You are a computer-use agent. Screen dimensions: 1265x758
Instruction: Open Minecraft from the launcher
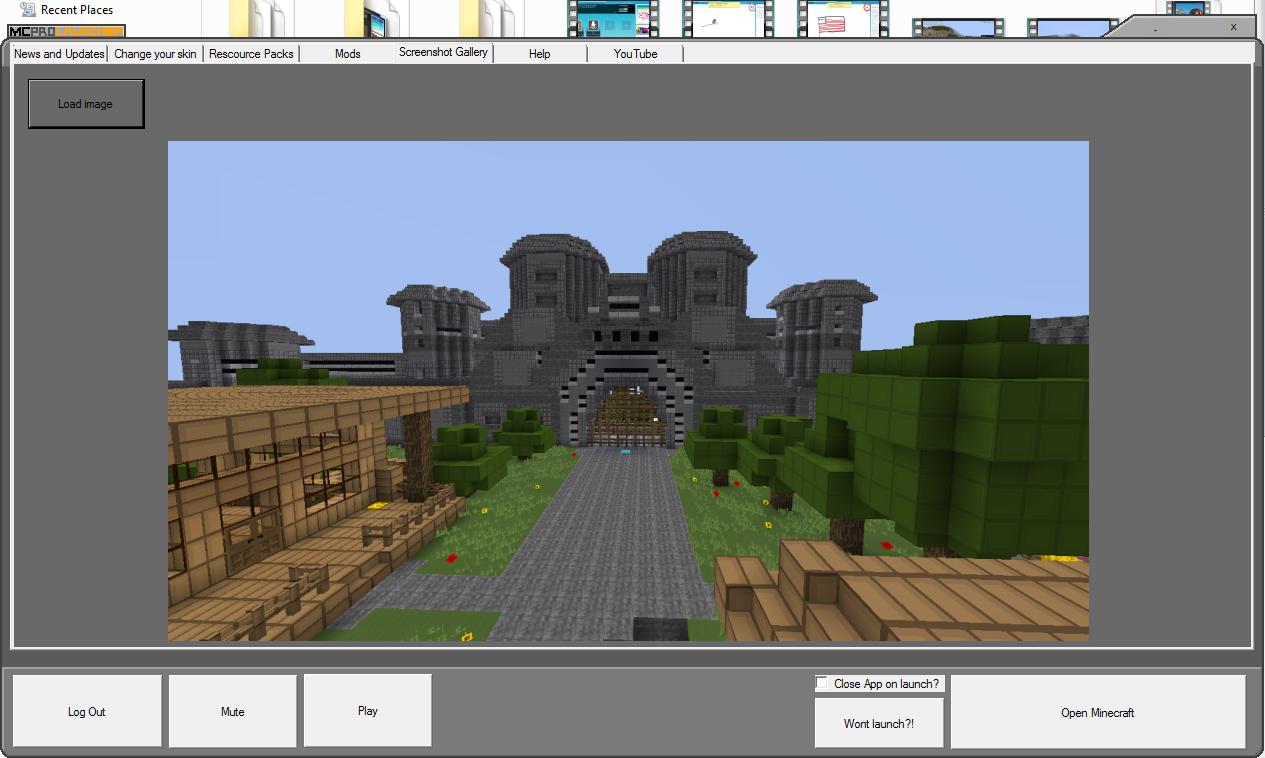point(1097,712)
